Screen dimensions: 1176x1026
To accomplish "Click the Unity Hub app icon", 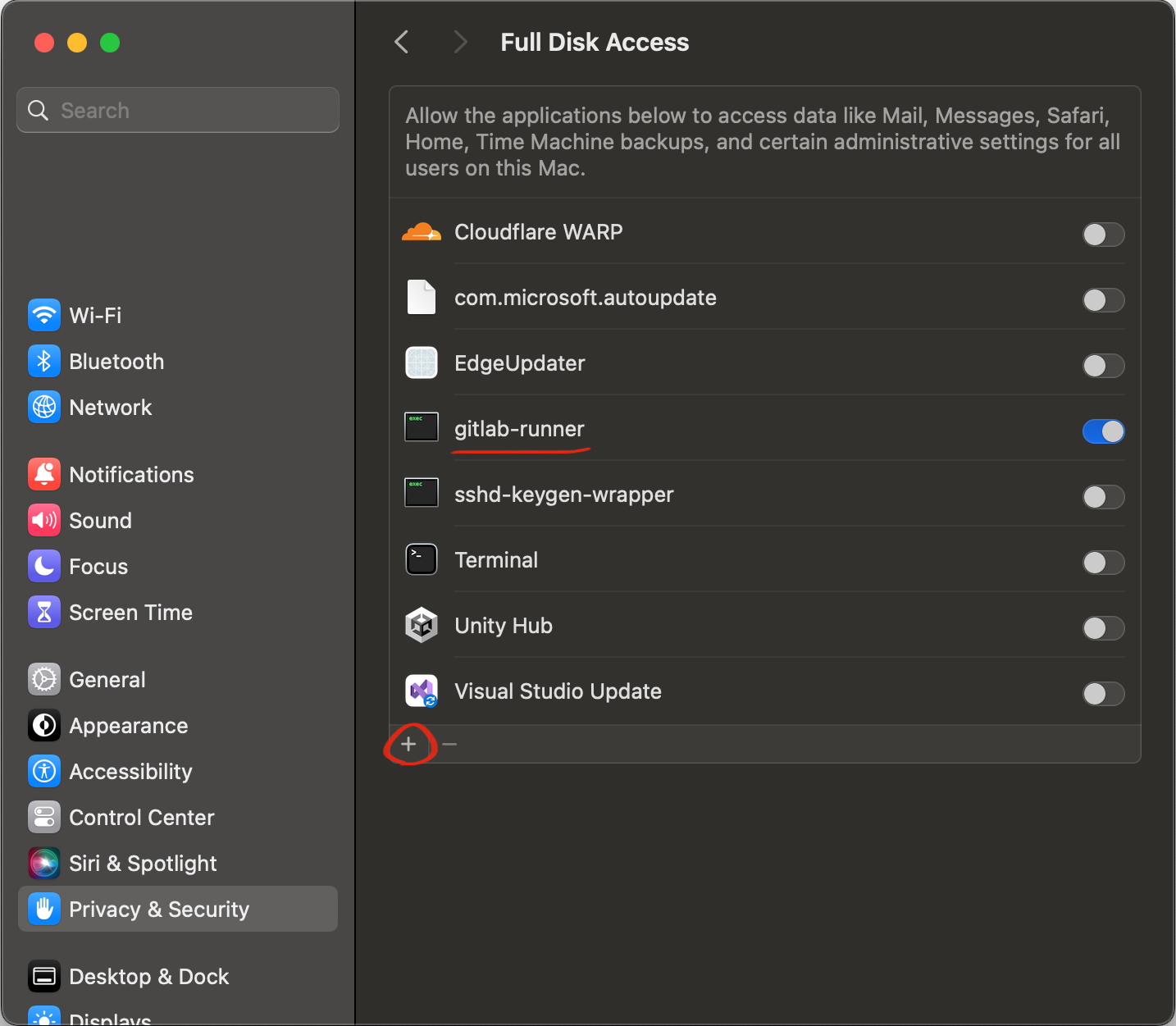I will tap(422, 626).
